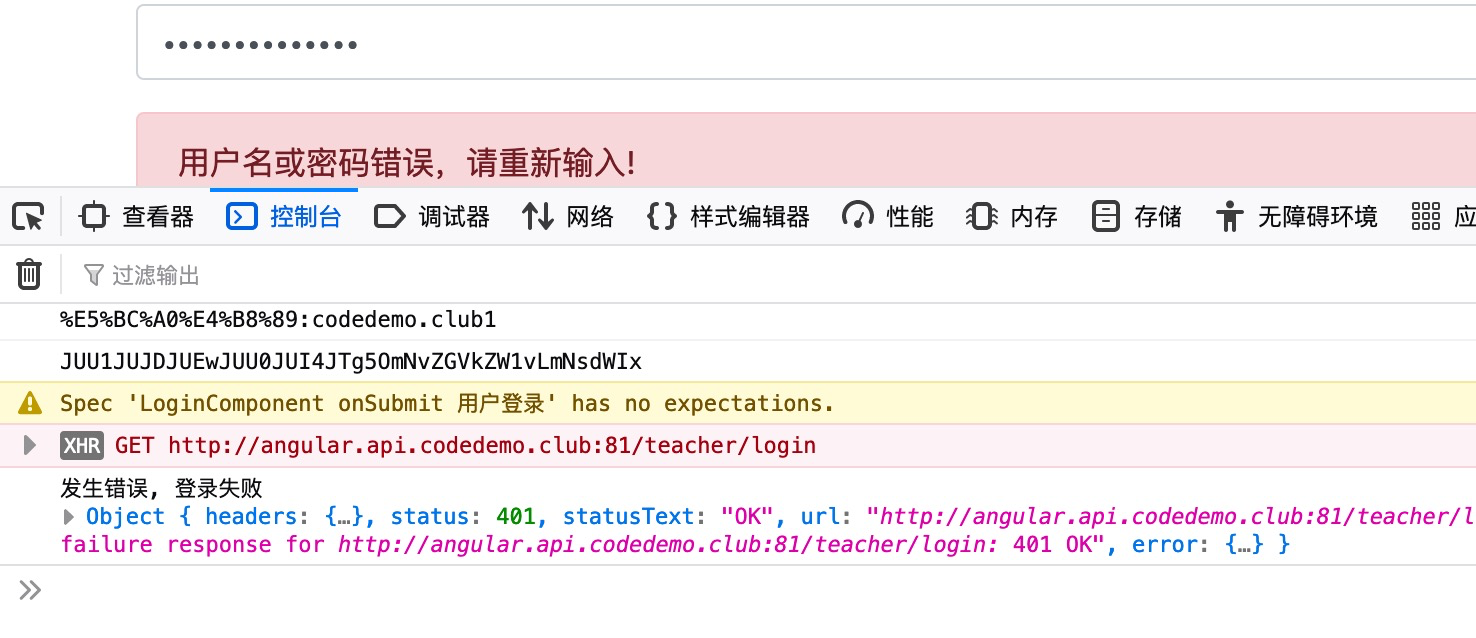This screenshot has height=638, width=1476.
Task: Clear console output with trash icon
Action: coord(30,274)
